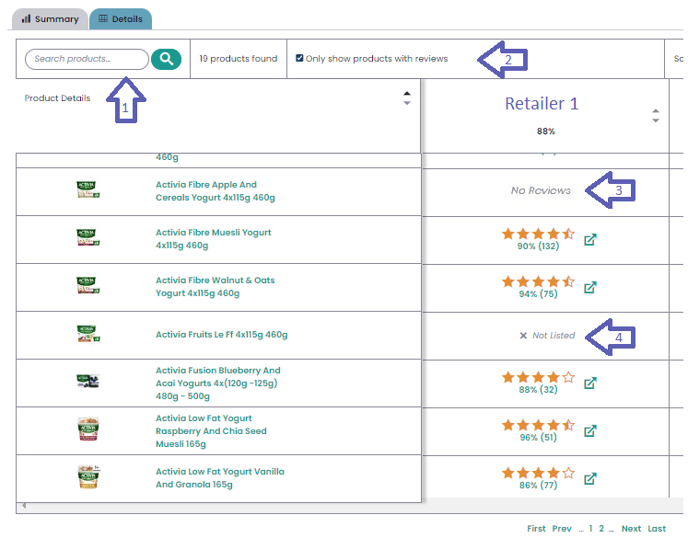This screenshot has width=688, height=538.
Task: Sort by Retailer 1 column arrows
Action: (x=656, y=115)
